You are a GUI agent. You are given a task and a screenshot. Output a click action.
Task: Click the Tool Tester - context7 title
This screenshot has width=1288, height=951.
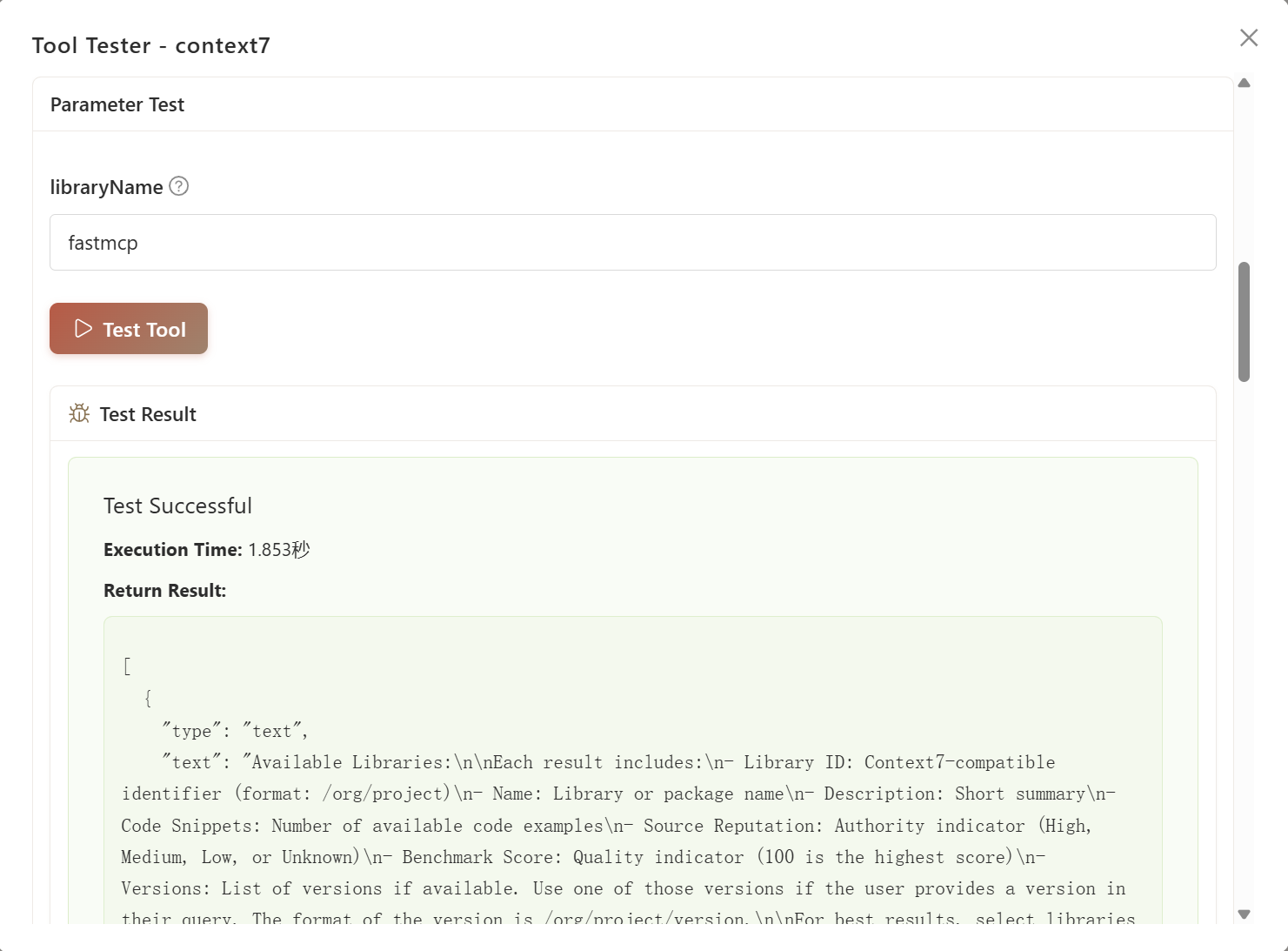click(150, 45)
